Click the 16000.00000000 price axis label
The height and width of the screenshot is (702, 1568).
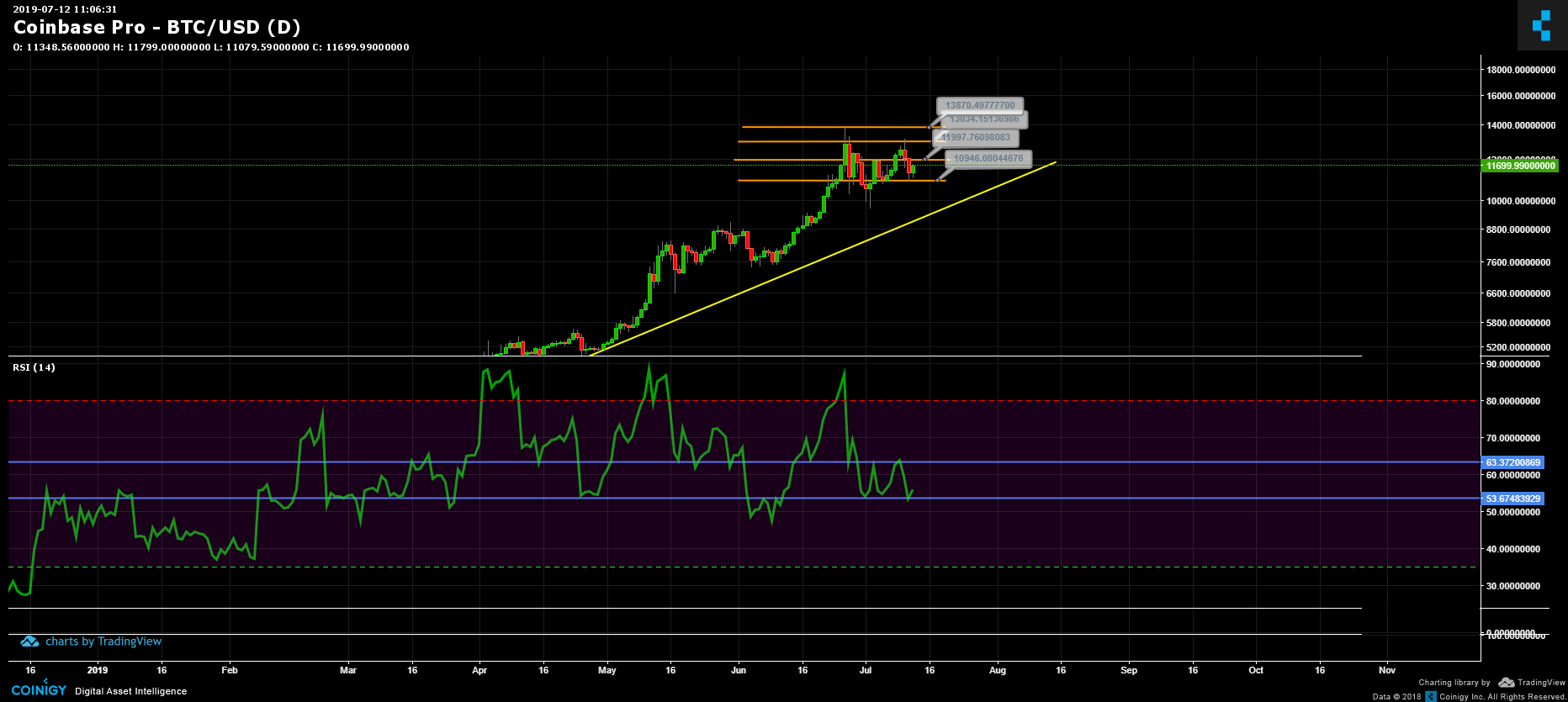pos(1521,96)
